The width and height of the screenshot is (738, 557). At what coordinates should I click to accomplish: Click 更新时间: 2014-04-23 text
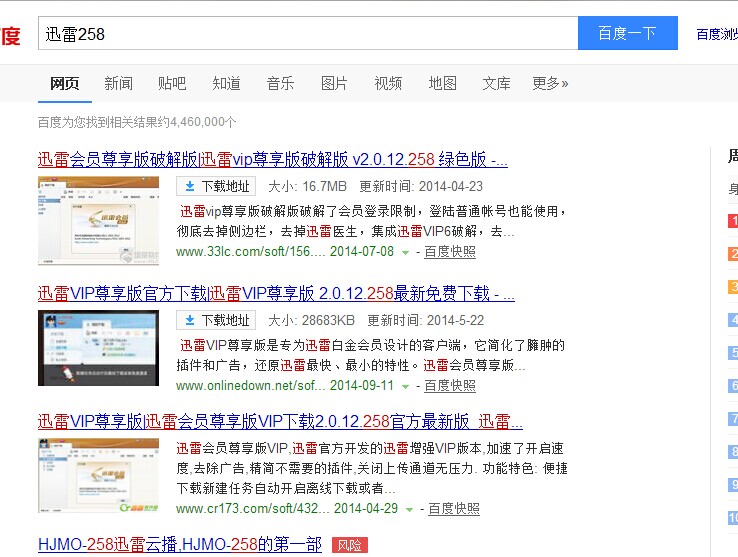tap(421, 186)
